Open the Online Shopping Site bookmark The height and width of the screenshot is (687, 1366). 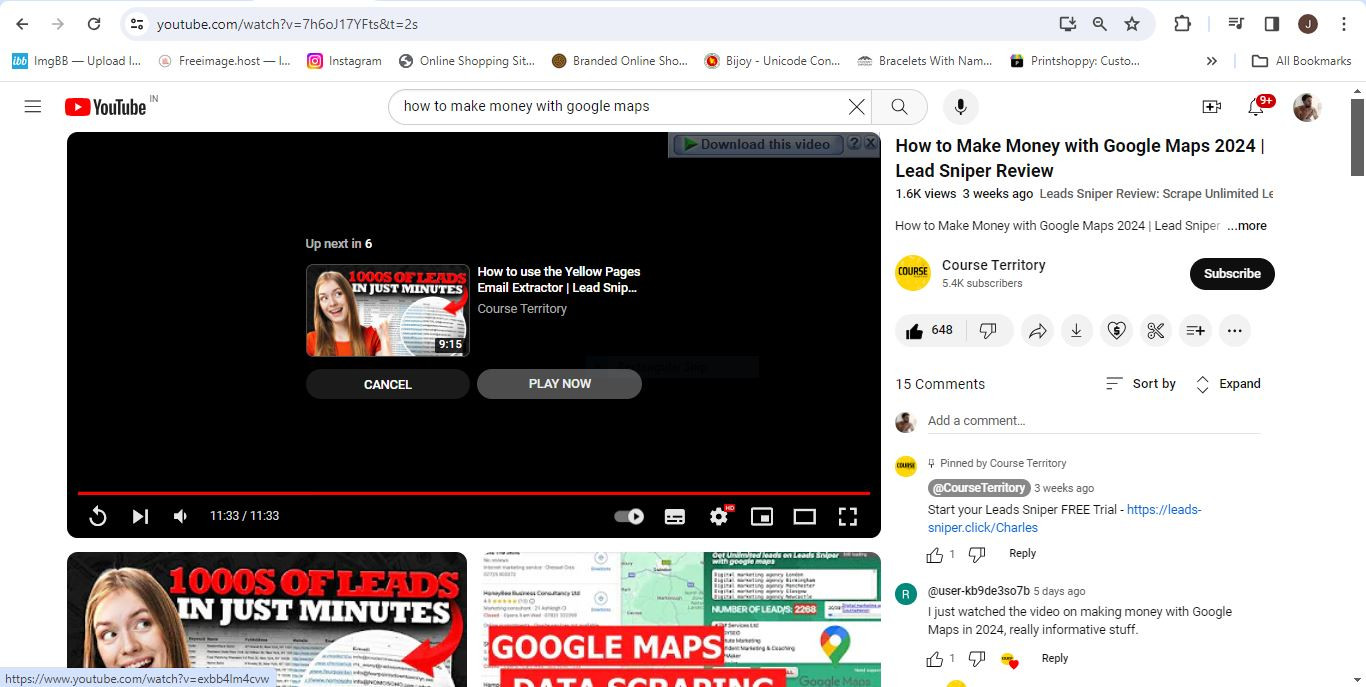tap(466, 61)
